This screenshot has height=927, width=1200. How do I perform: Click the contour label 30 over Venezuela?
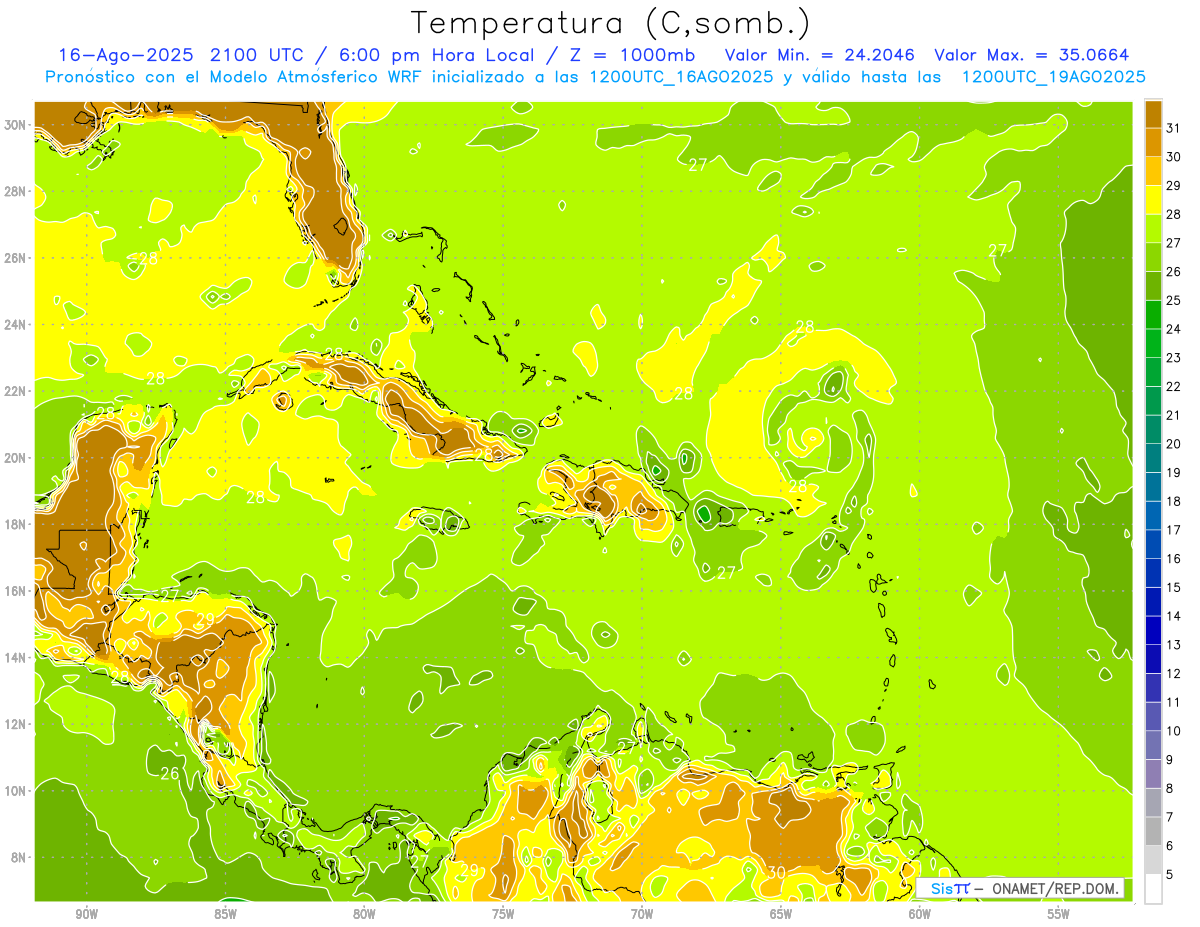[776, 872]
